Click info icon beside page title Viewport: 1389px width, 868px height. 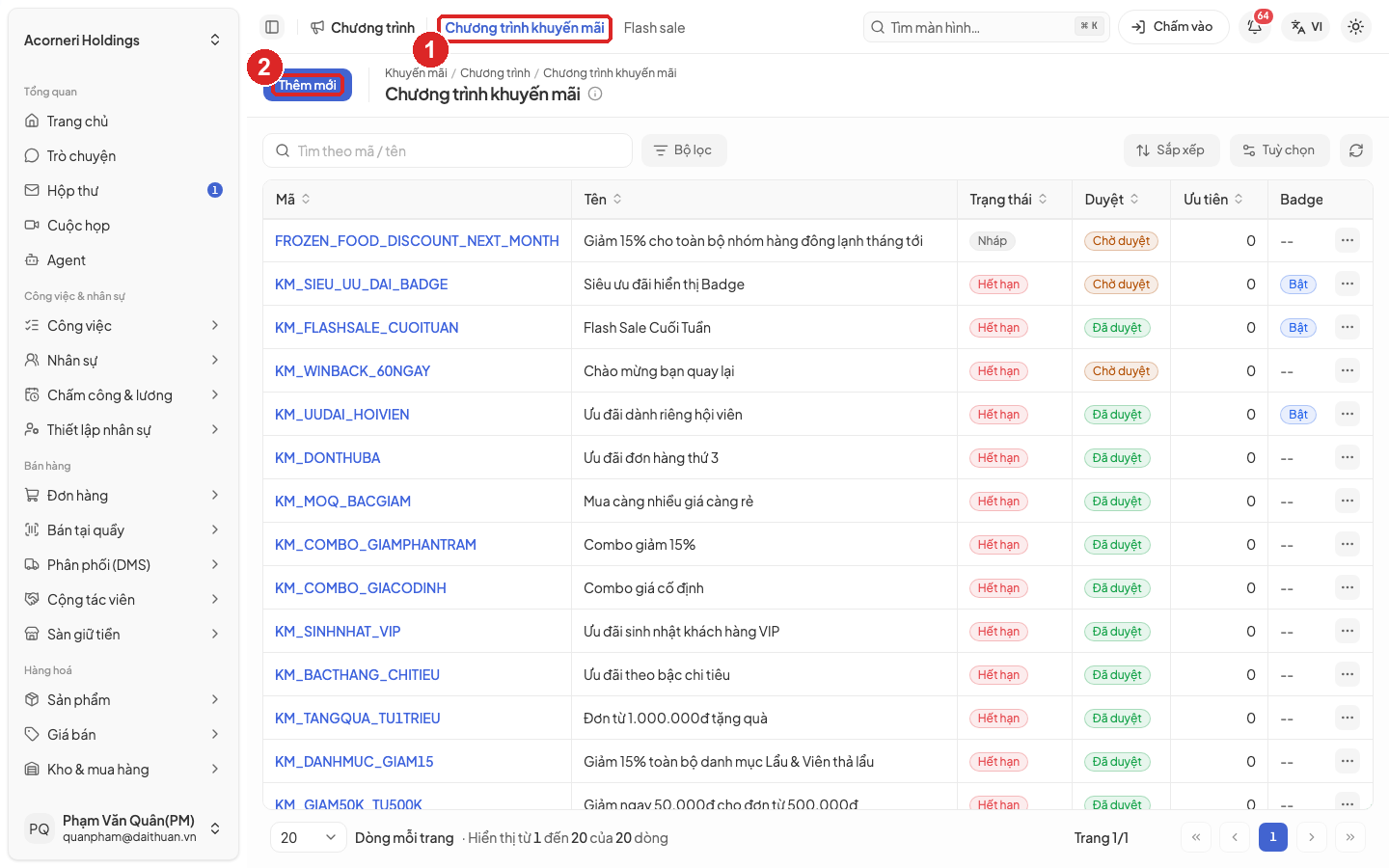click(x=595, y=94)
